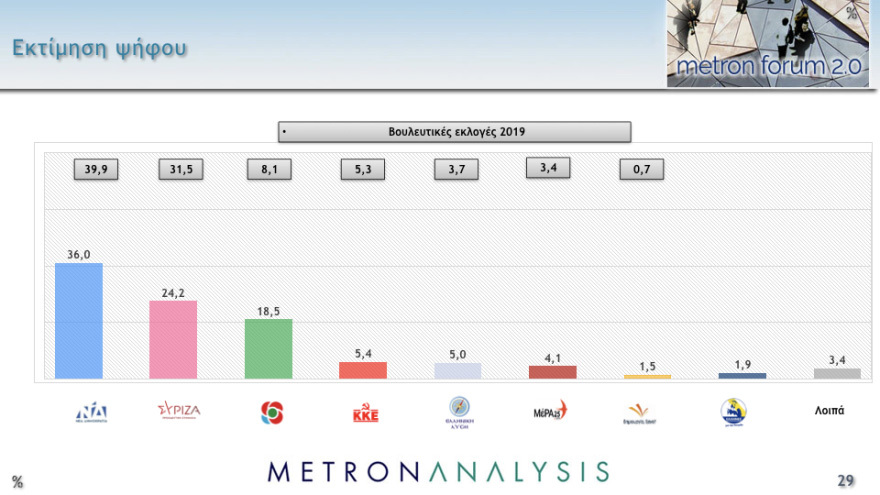
Task: Click the 39,9 election result box
Action: [x=96, y=169]
